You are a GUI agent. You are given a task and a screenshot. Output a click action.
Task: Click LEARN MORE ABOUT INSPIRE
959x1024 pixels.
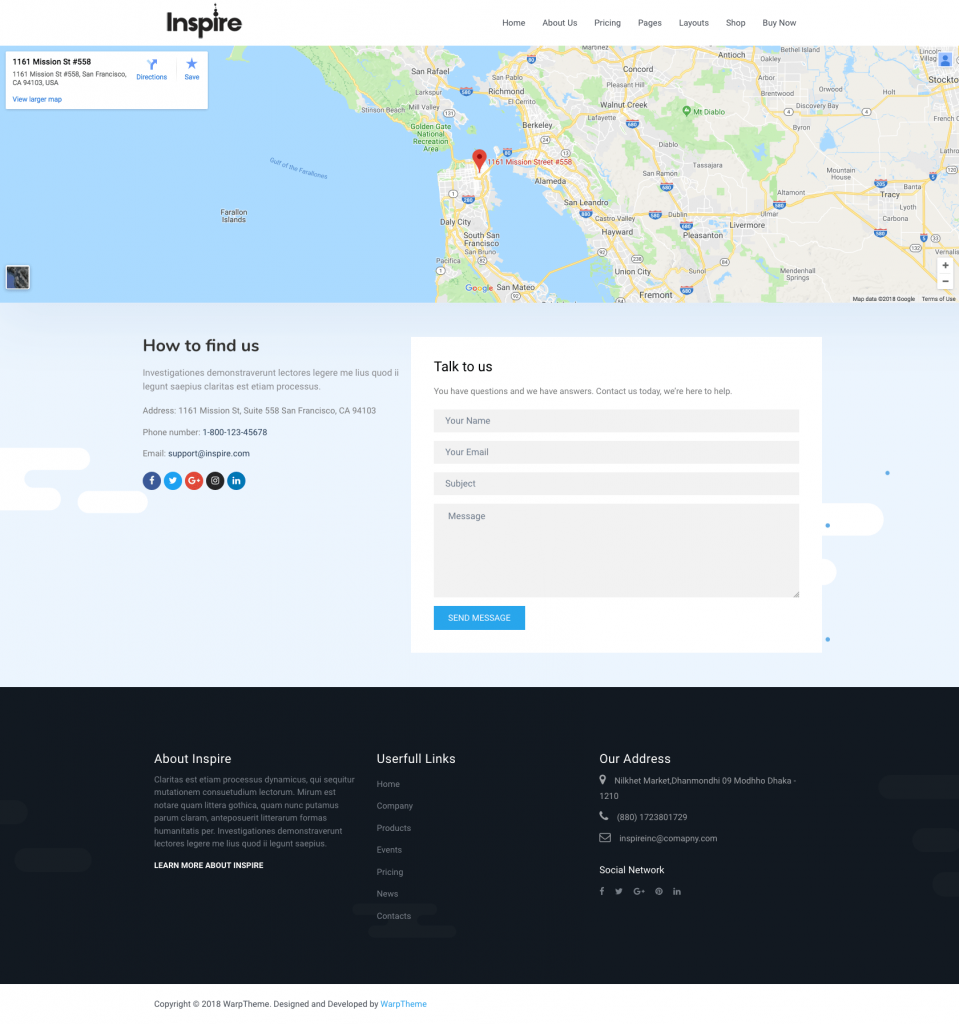point(208,865)
